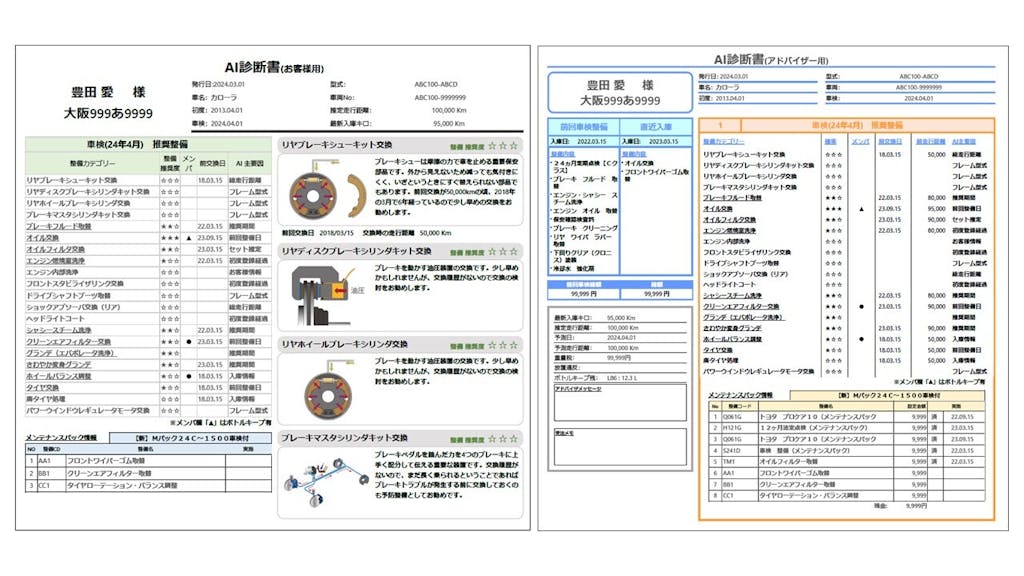Click ● marker in customer sheet クリーンエアフィルター row

[187, 341]
